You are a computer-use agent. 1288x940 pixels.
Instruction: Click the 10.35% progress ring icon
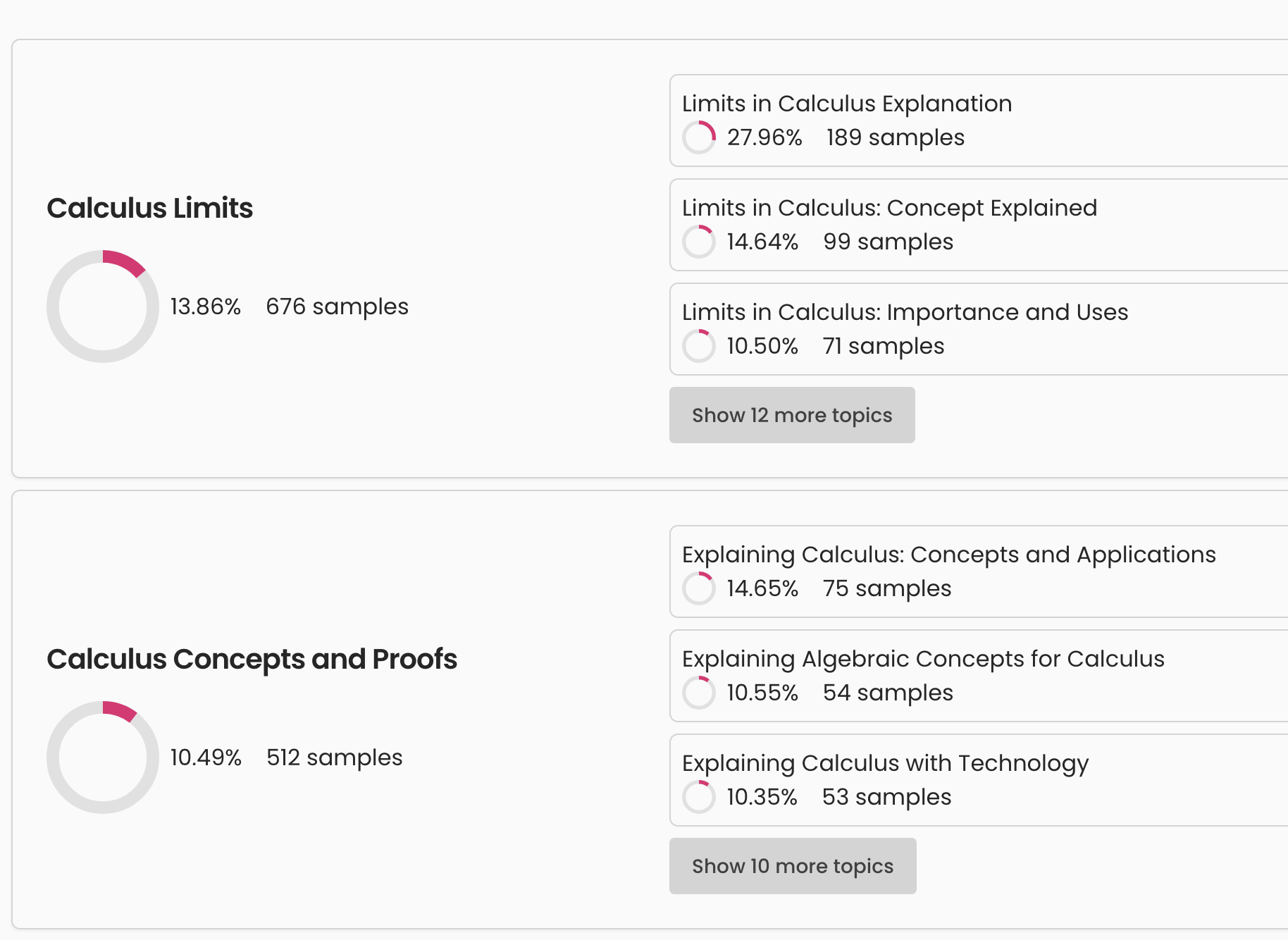699,797
